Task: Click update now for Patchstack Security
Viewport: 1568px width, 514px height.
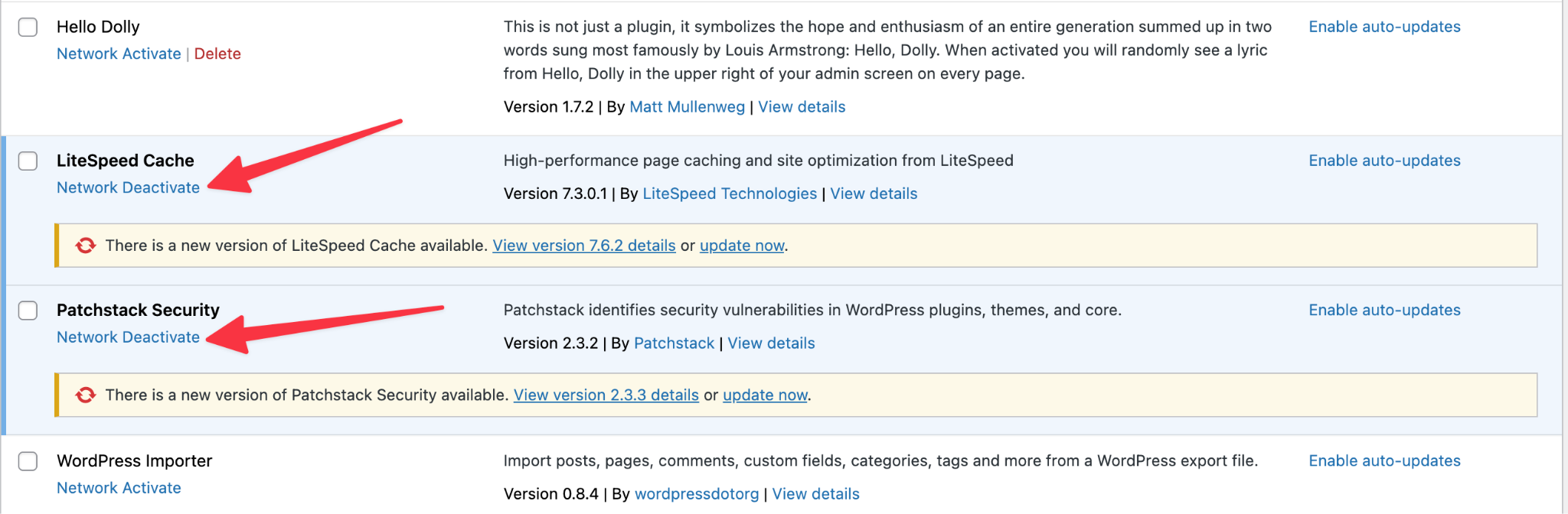Action: pyautogui.click(x=765, y=395)
